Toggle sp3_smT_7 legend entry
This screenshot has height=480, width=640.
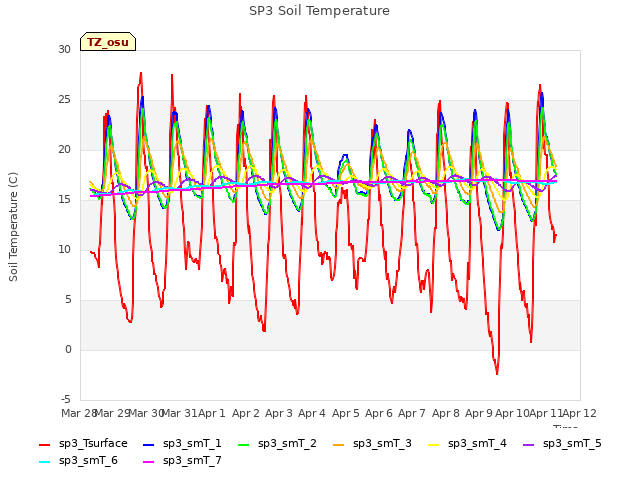[182, 460]
